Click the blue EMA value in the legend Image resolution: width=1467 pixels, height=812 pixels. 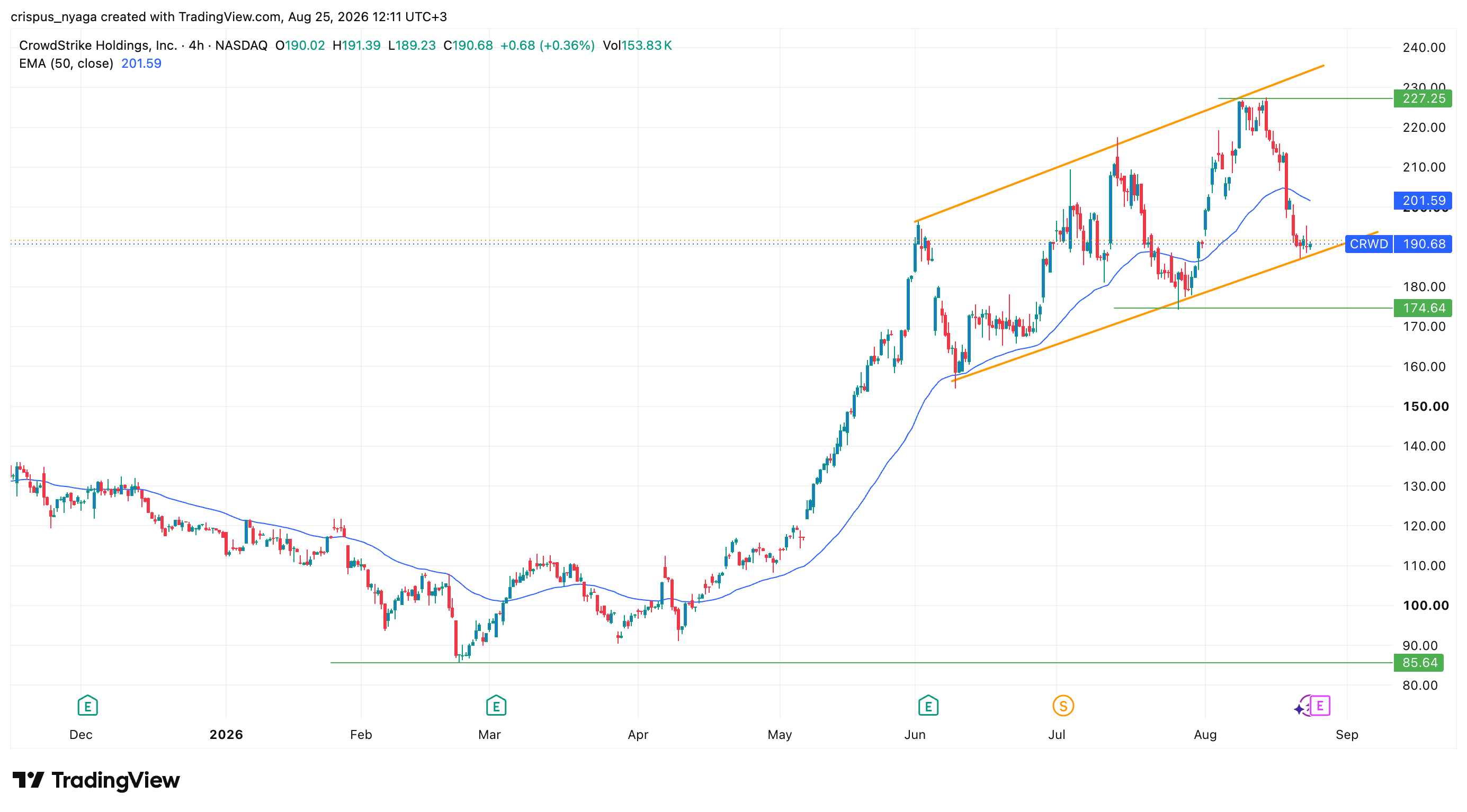coord(141,64)
